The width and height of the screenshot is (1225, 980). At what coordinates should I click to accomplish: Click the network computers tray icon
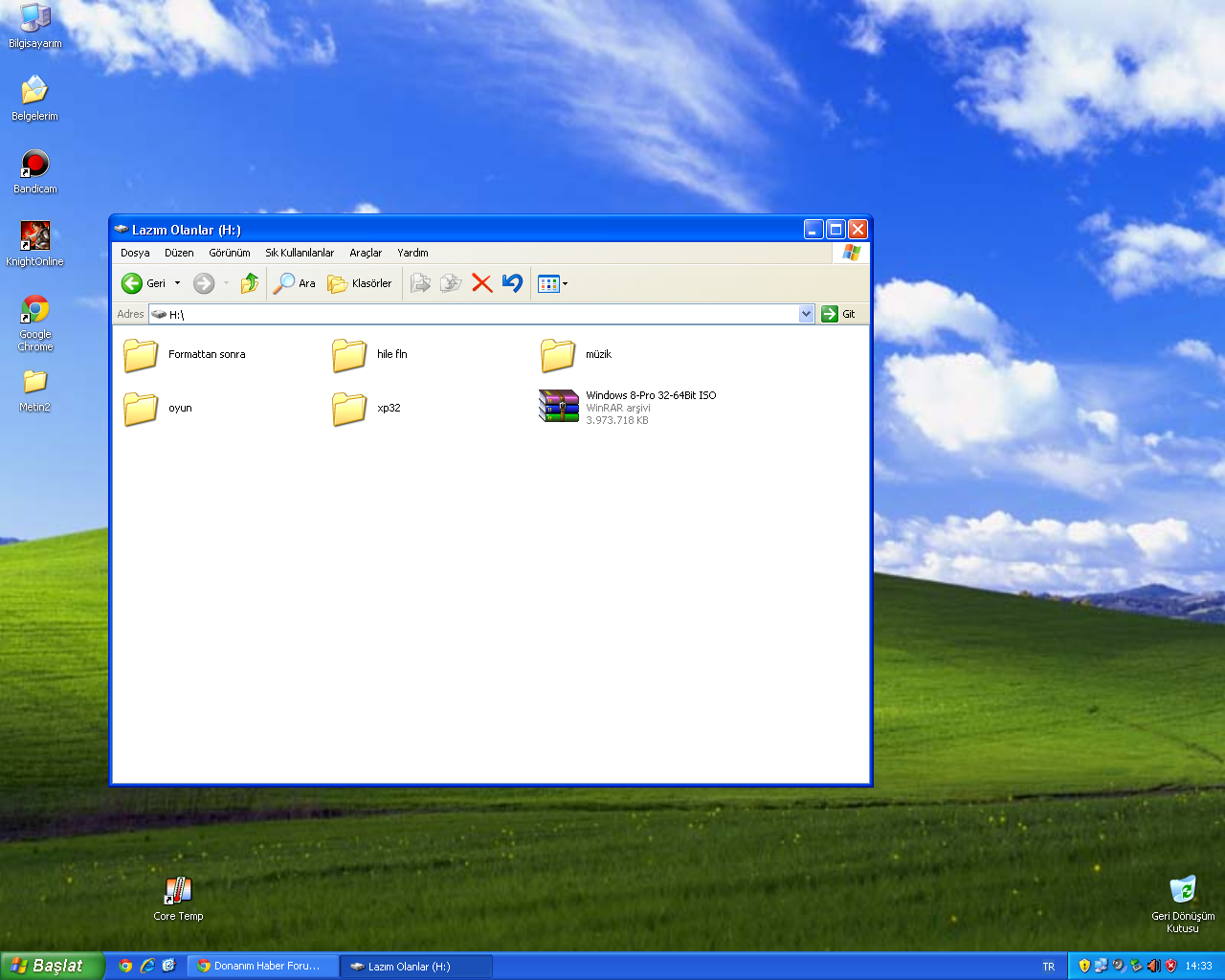point(1102,966)
